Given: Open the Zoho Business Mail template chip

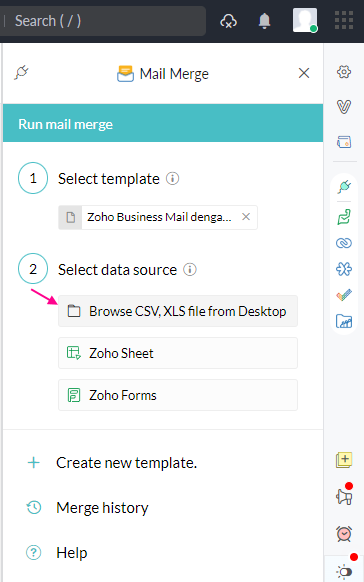Looking at the screenshot, I should click(x=158, y=217).
